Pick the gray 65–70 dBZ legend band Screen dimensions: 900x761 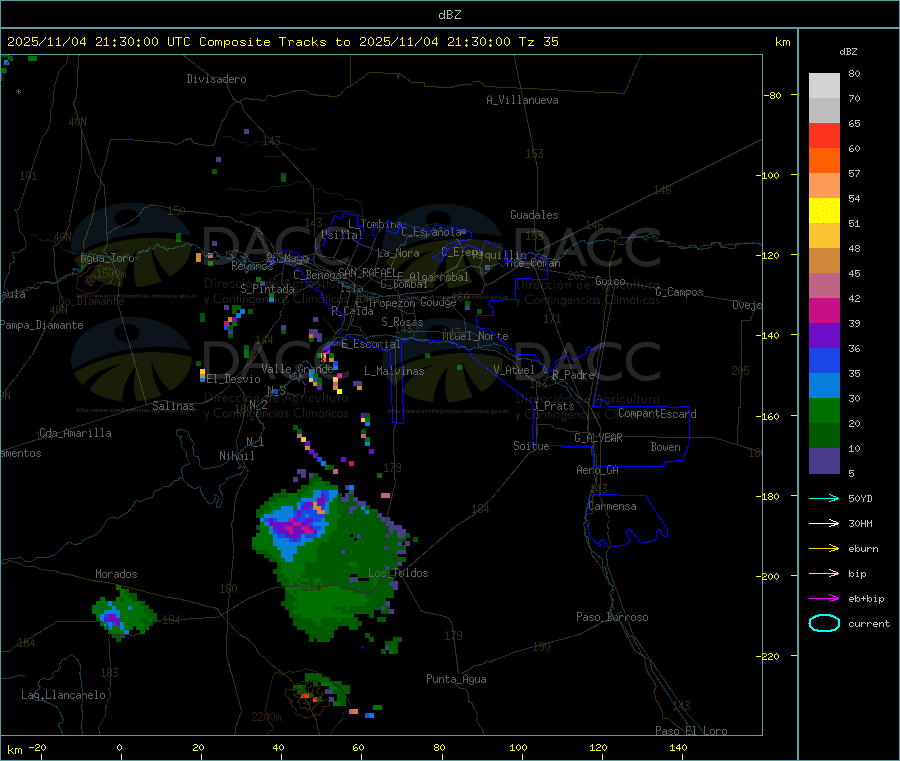pyautogui.click(x=824, y=111)
